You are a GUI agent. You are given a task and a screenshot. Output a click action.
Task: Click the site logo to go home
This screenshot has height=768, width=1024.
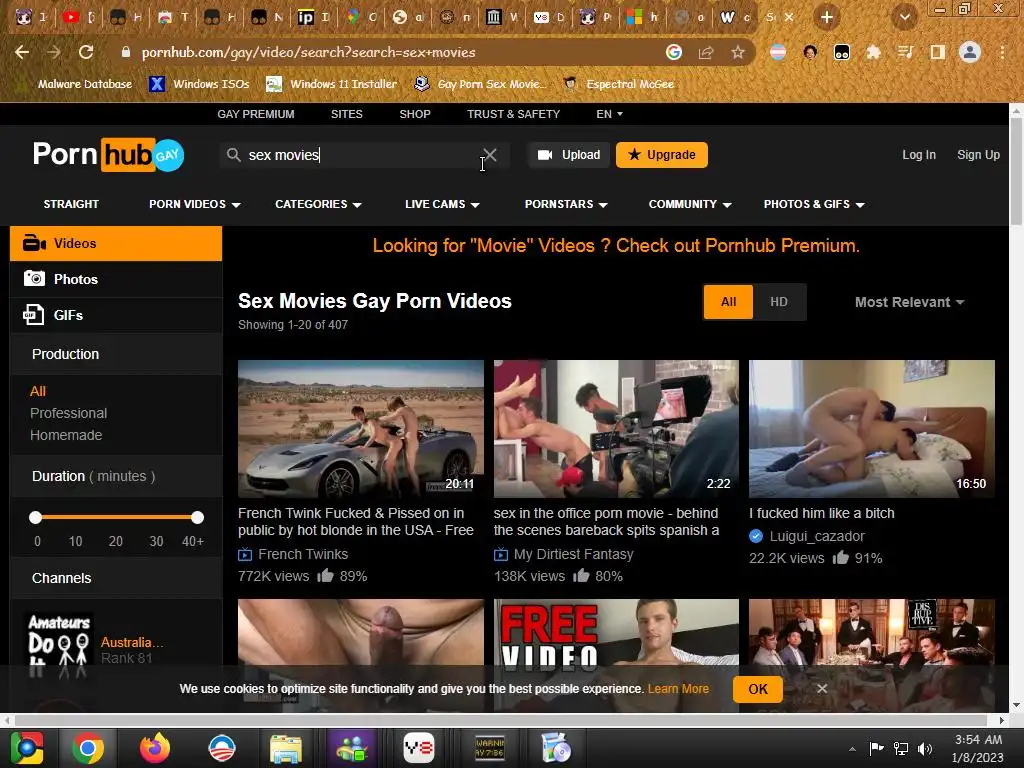coord(108,155)
